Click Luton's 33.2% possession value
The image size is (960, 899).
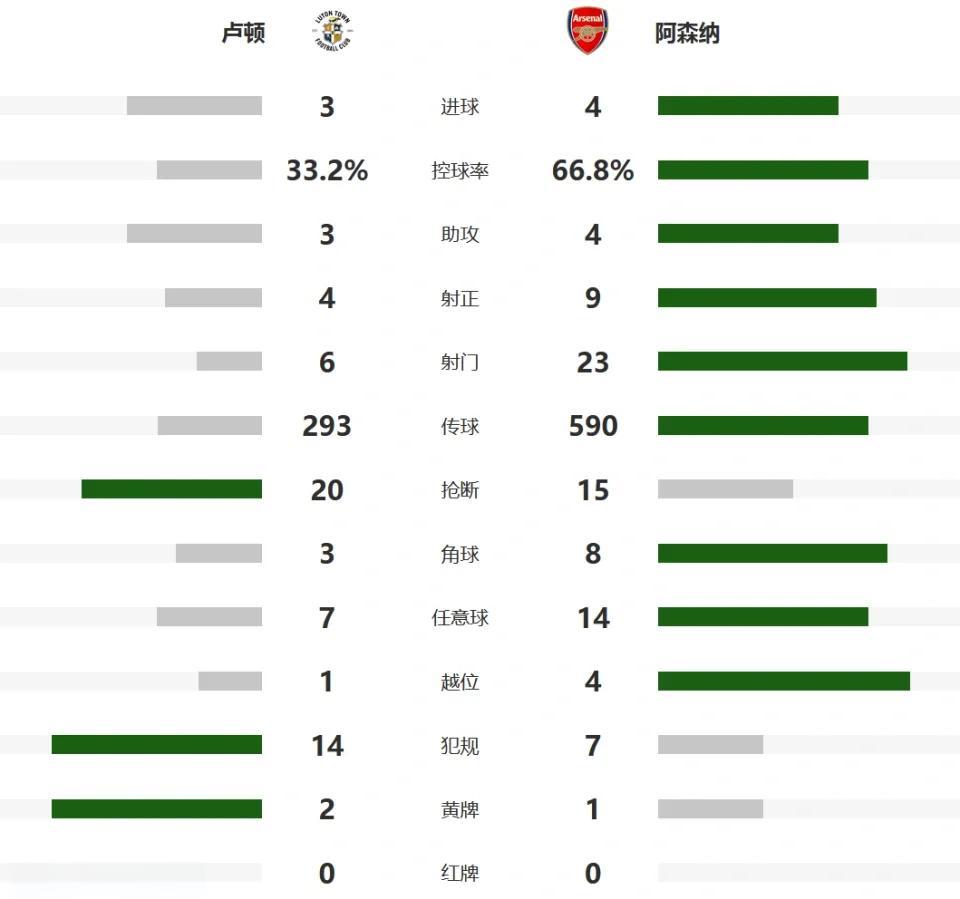coord(327,170)
